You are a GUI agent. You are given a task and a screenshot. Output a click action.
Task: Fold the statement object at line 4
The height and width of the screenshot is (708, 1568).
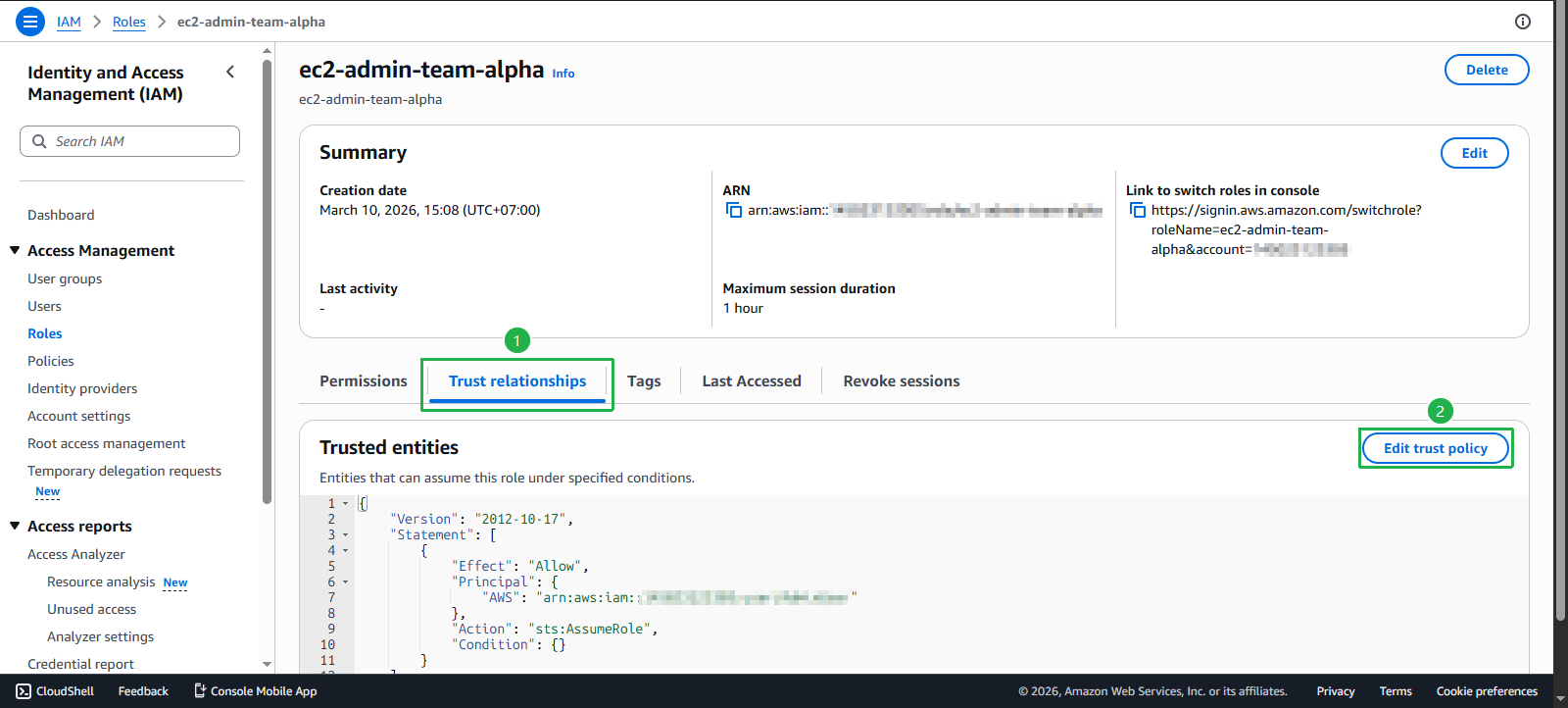[x=345, y=550]
